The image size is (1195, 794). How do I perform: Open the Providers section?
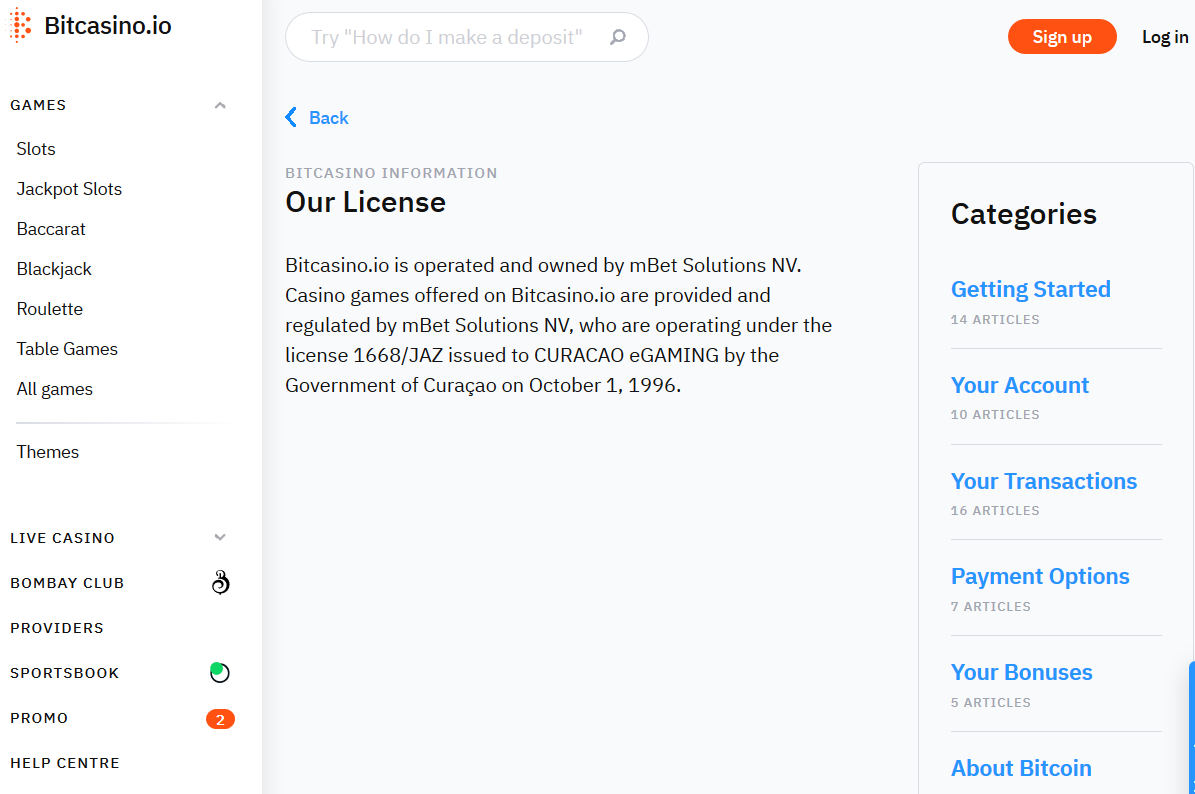[x=57, y=628]
